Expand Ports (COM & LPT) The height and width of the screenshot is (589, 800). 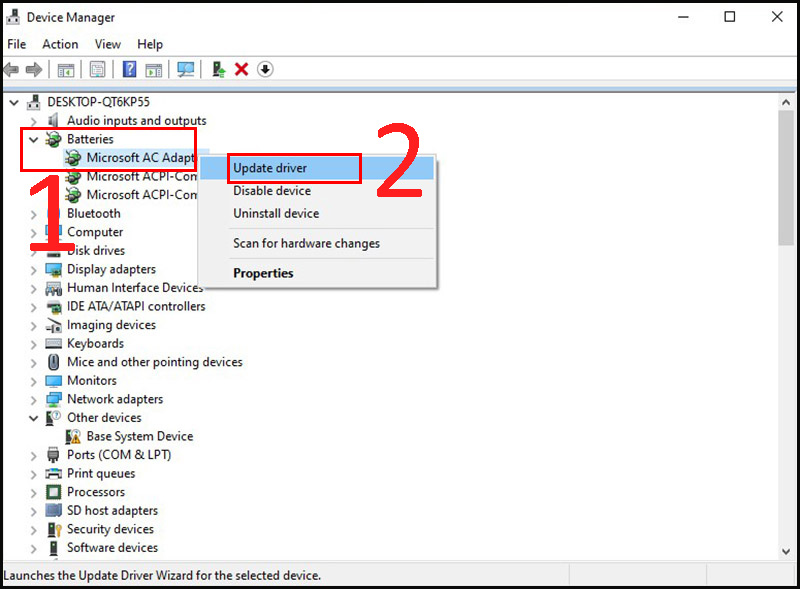tap(34, 455)
